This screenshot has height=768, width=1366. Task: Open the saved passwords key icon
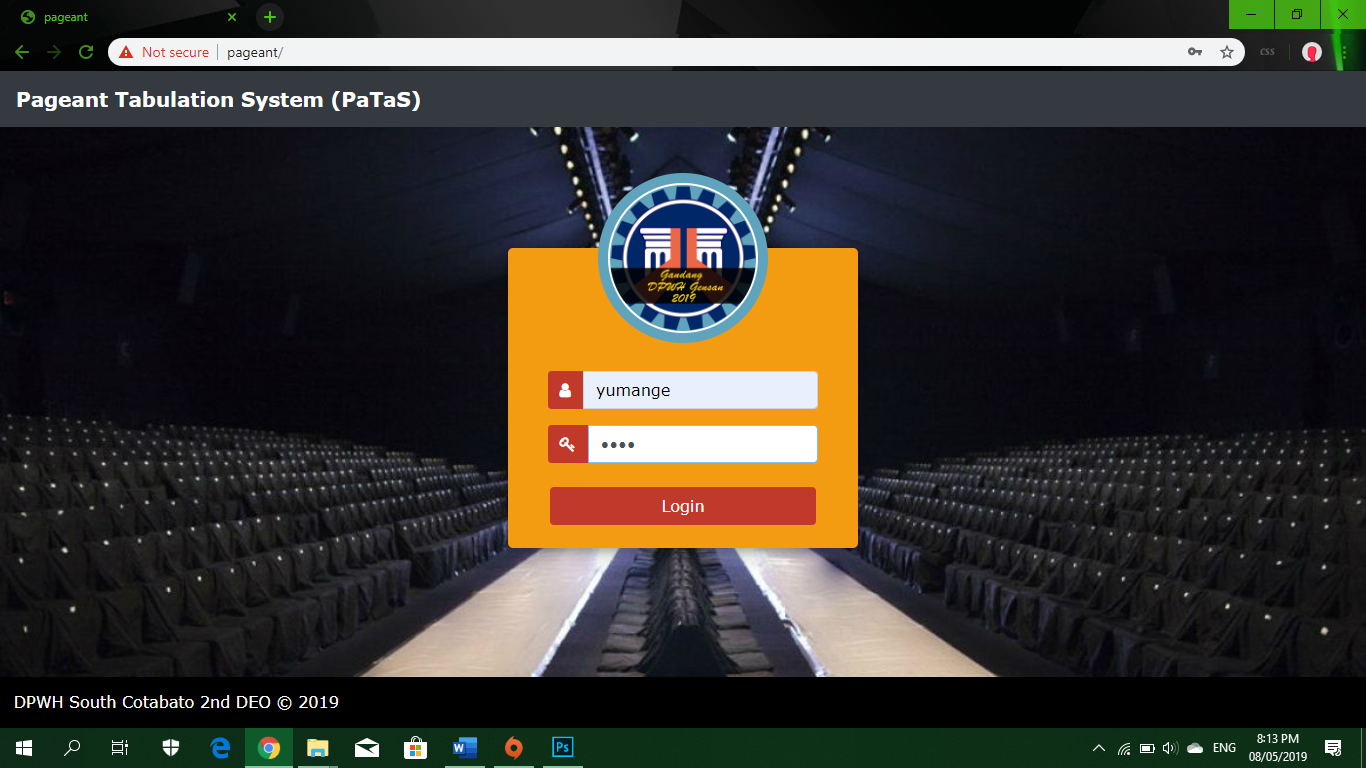[1194, 52]
